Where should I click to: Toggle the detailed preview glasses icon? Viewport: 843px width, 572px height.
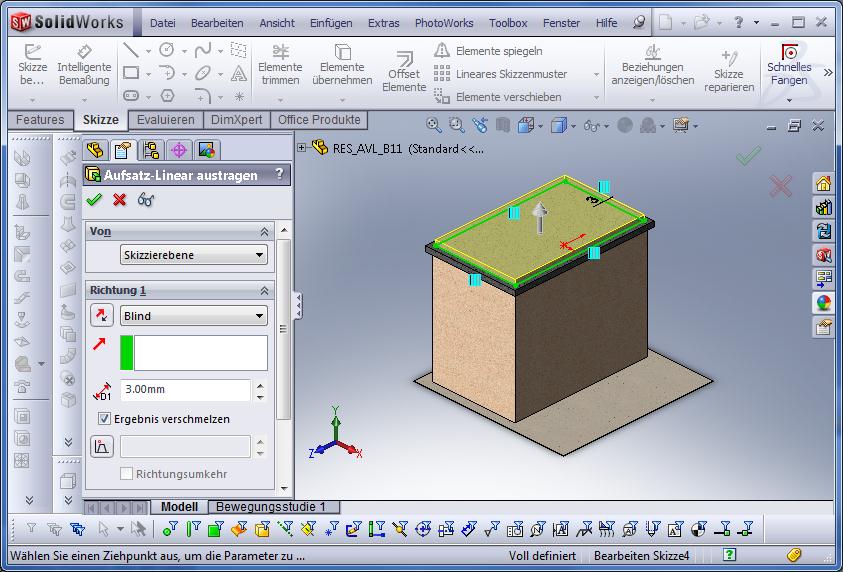pyautogui.click(x=146, y=200)
